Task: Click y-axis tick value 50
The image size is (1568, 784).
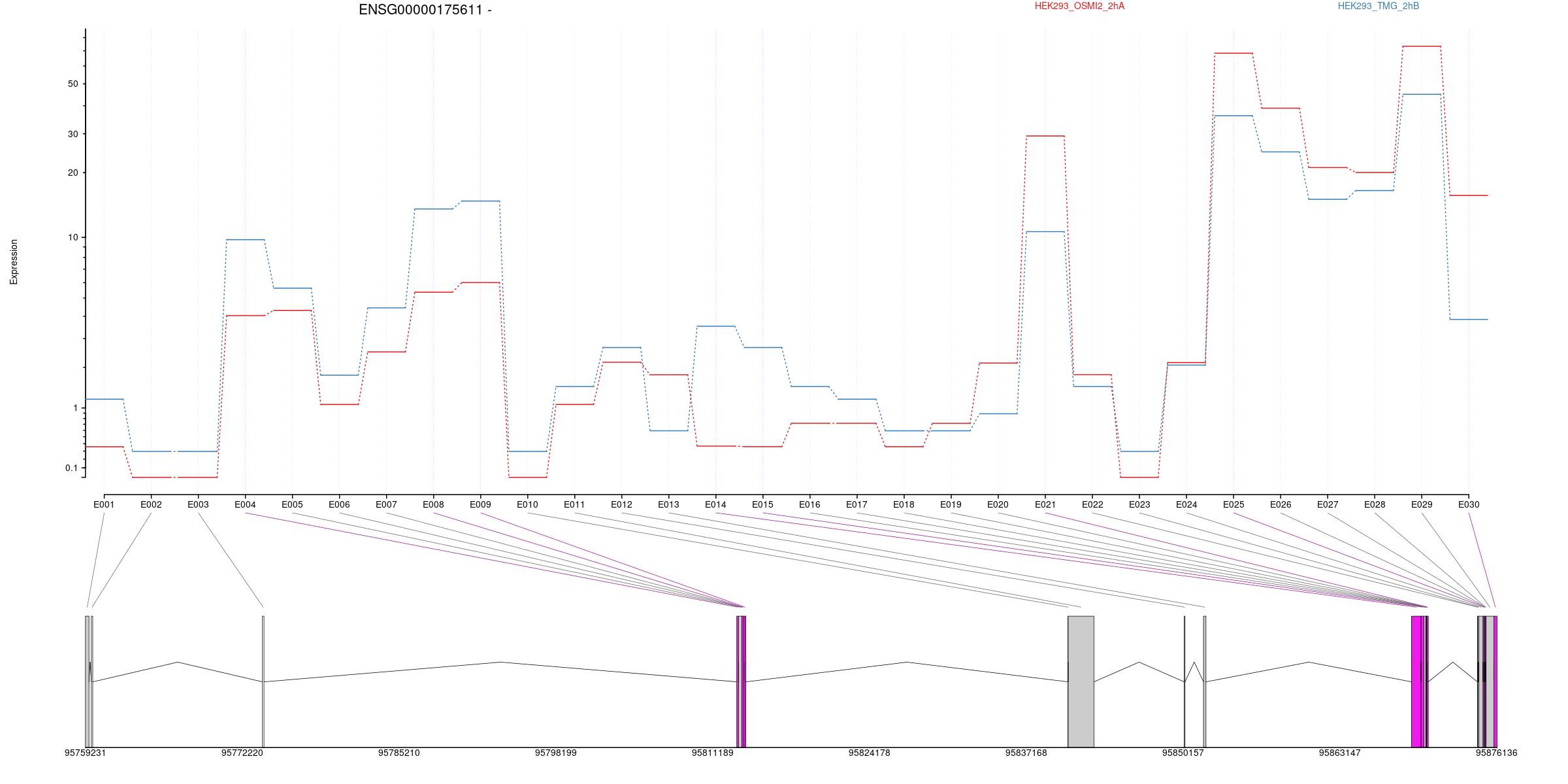Action: click(x=73, y=84)
